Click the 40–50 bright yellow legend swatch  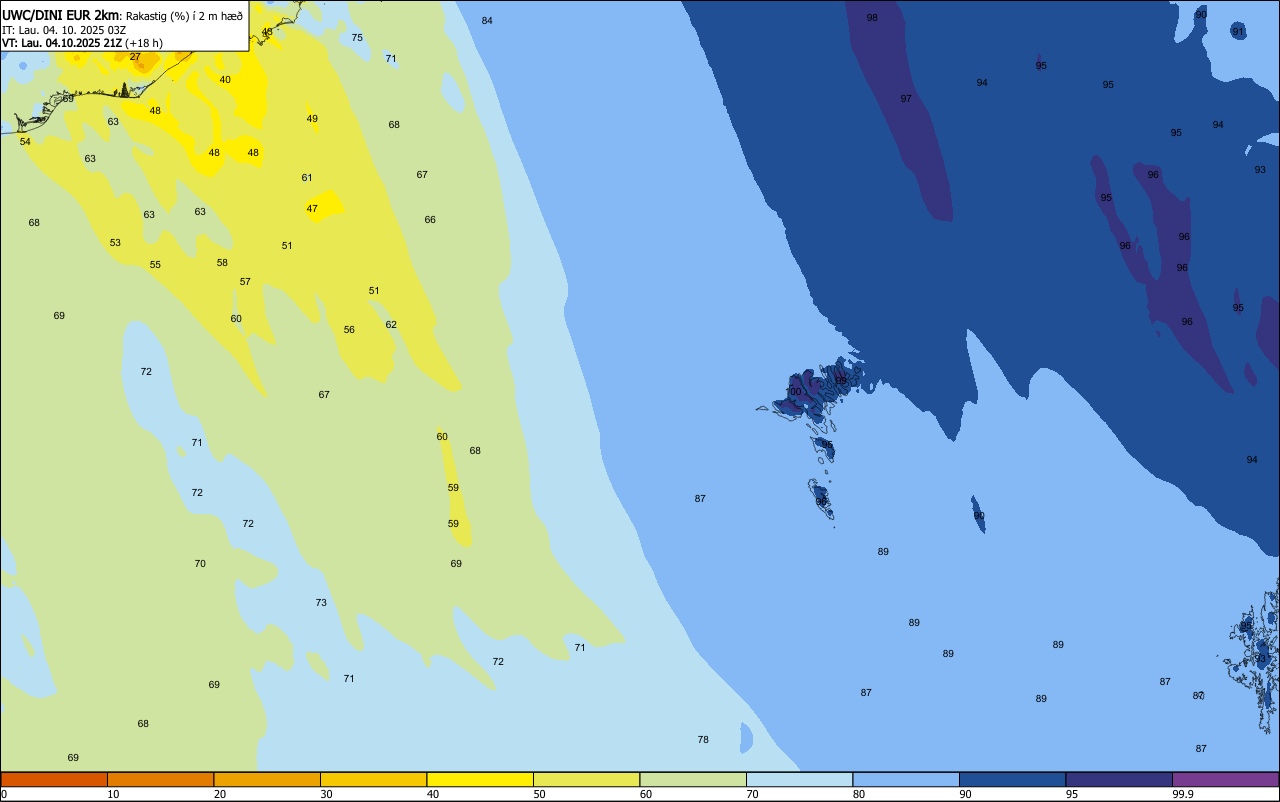point(480,779)
